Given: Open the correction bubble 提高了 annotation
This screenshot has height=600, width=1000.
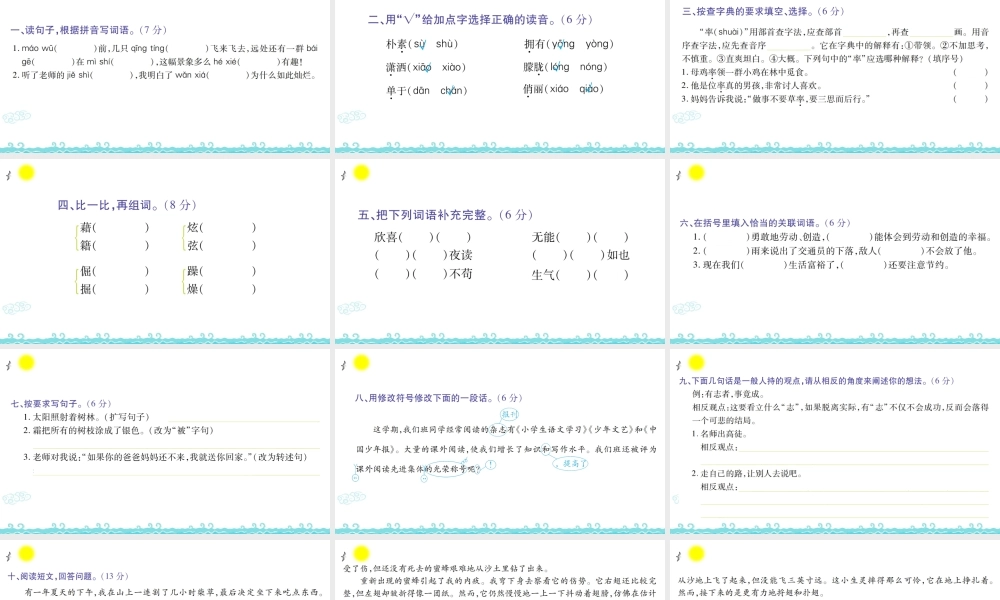Looking at the screenshot, I should pos(570,462).
